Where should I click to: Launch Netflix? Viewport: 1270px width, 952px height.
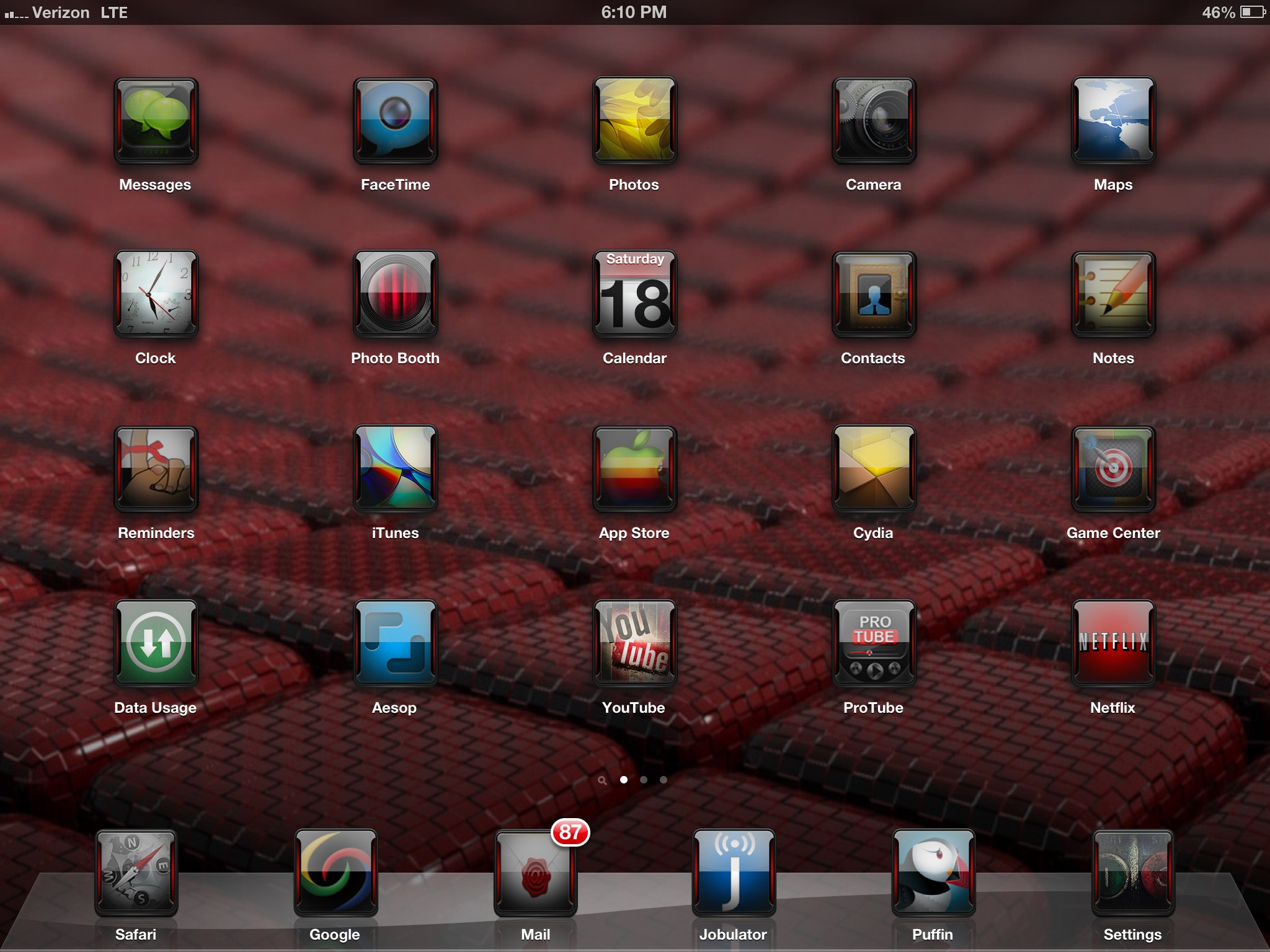tap(1113, 643)
